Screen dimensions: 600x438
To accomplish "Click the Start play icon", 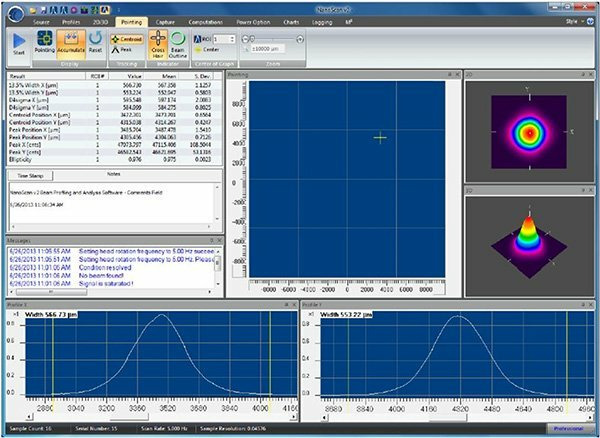I will 18,42.
